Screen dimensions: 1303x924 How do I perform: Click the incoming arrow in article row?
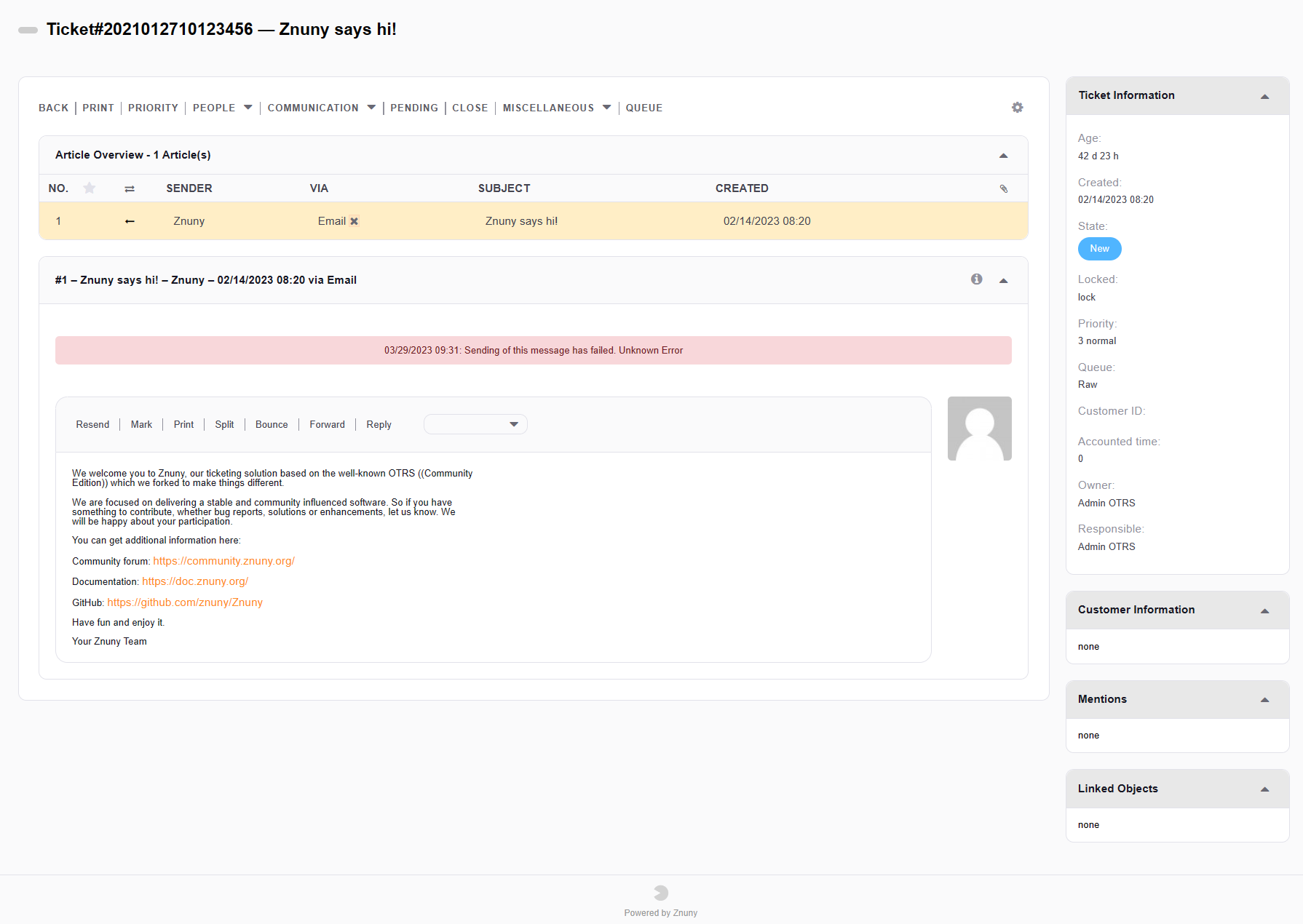(x=130, y=221)
